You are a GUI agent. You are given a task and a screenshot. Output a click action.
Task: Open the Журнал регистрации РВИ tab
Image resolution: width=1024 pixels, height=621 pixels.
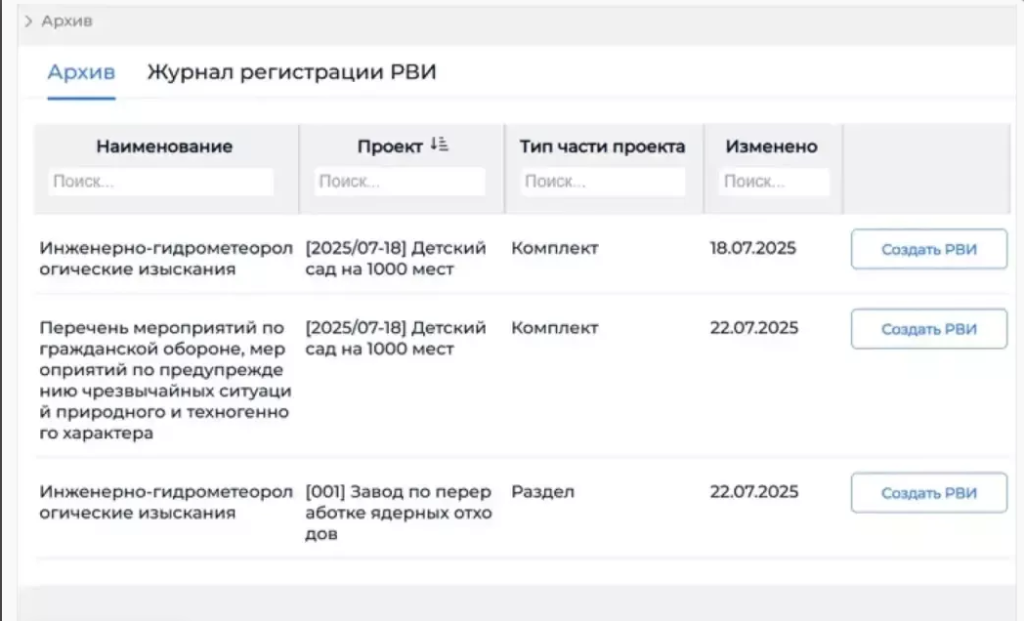pyautogui.click(x=291, y=73)
